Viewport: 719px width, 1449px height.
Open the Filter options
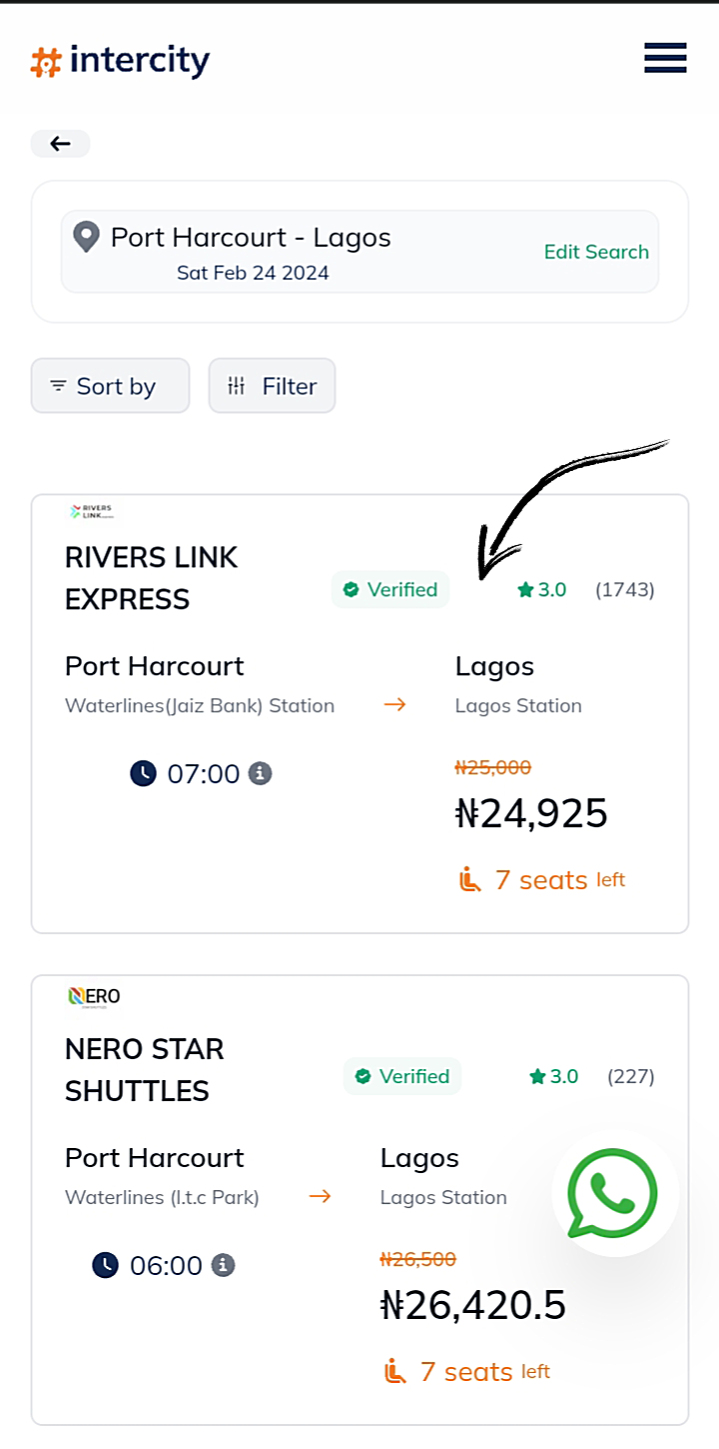272,386
